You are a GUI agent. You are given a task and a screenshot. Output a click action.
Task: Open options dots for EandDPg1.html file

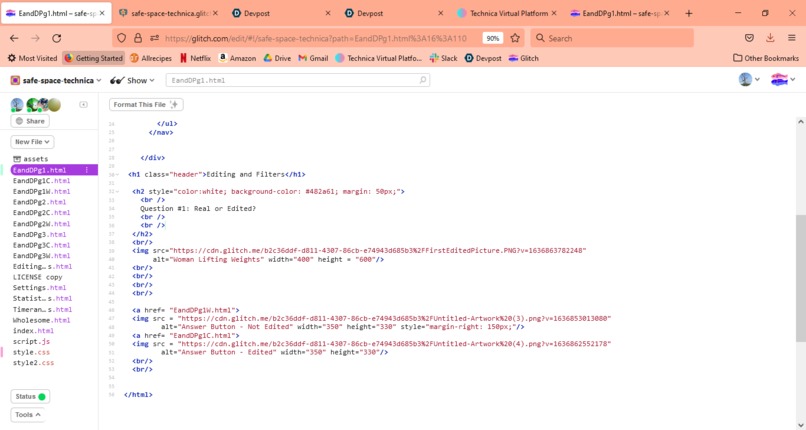pyautogui.click(x=86, y=170)
